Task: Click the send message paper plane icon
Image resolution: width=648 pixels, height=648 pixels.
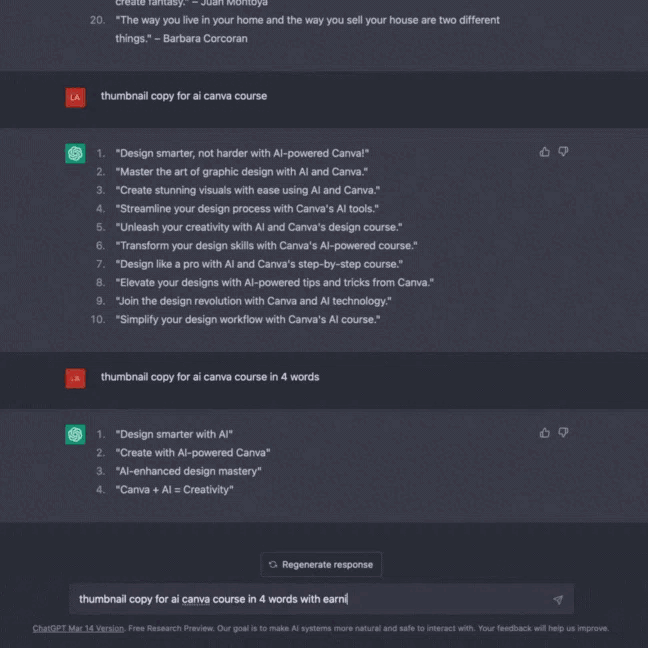Action: tap(558, 600)
